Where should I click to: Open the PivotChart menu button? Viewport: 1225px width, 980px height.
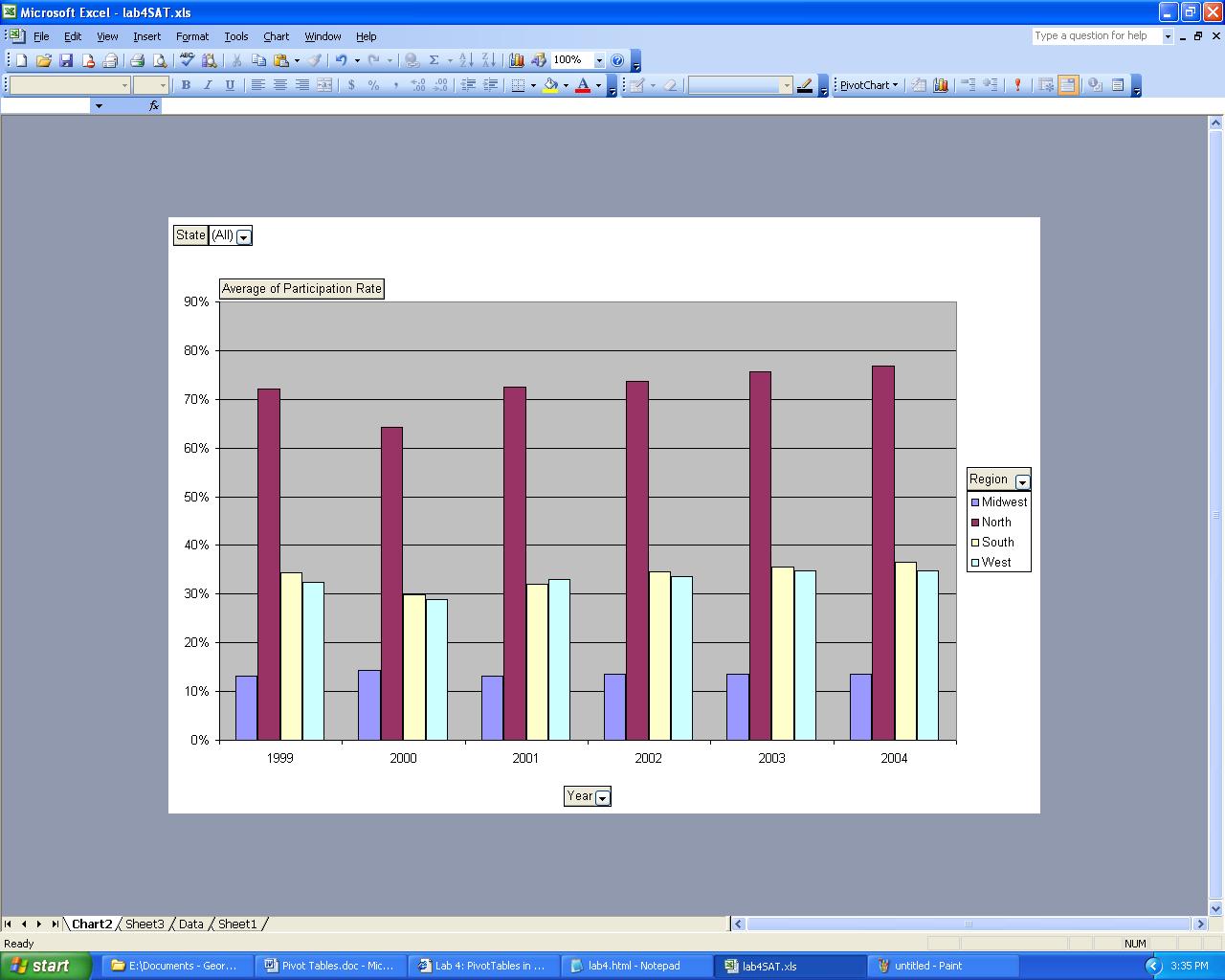coord(866,85)
